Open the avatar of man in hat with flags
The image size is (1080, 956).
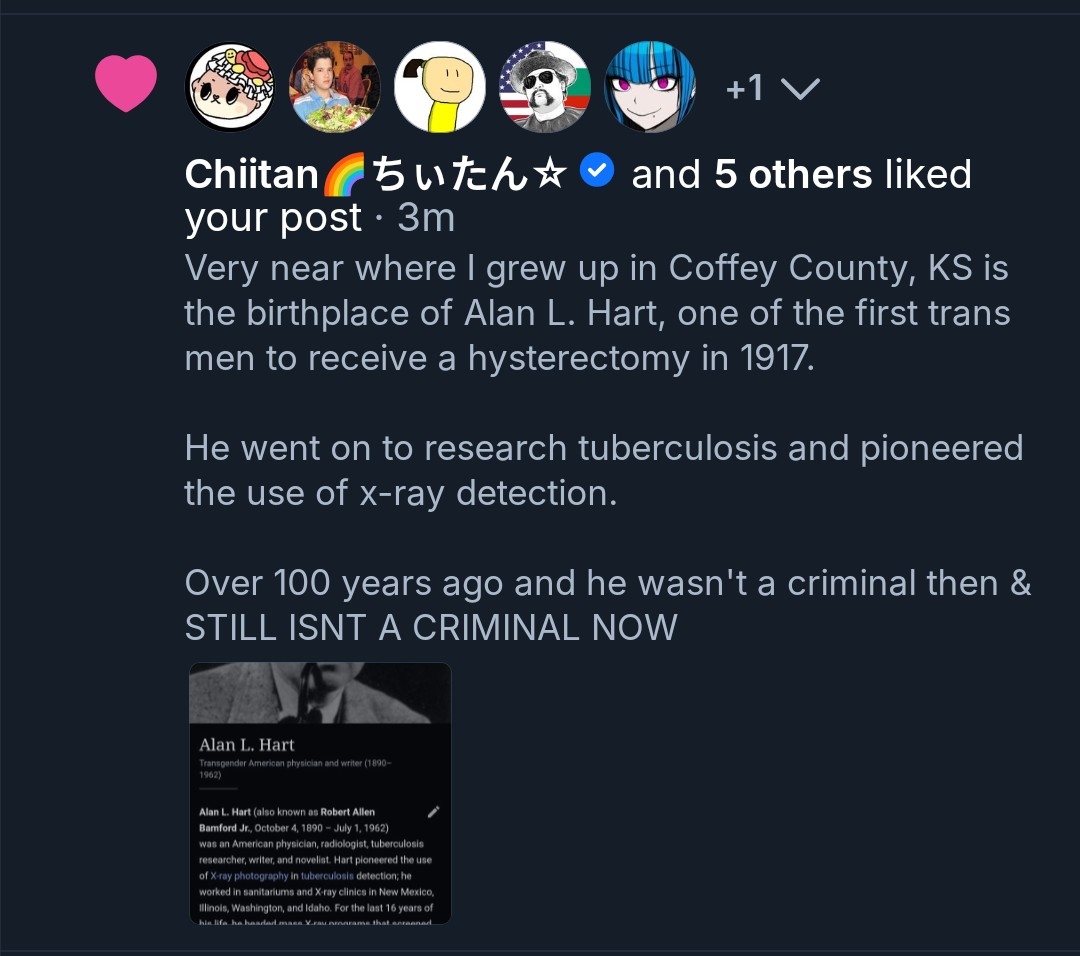tap(545, 87)
